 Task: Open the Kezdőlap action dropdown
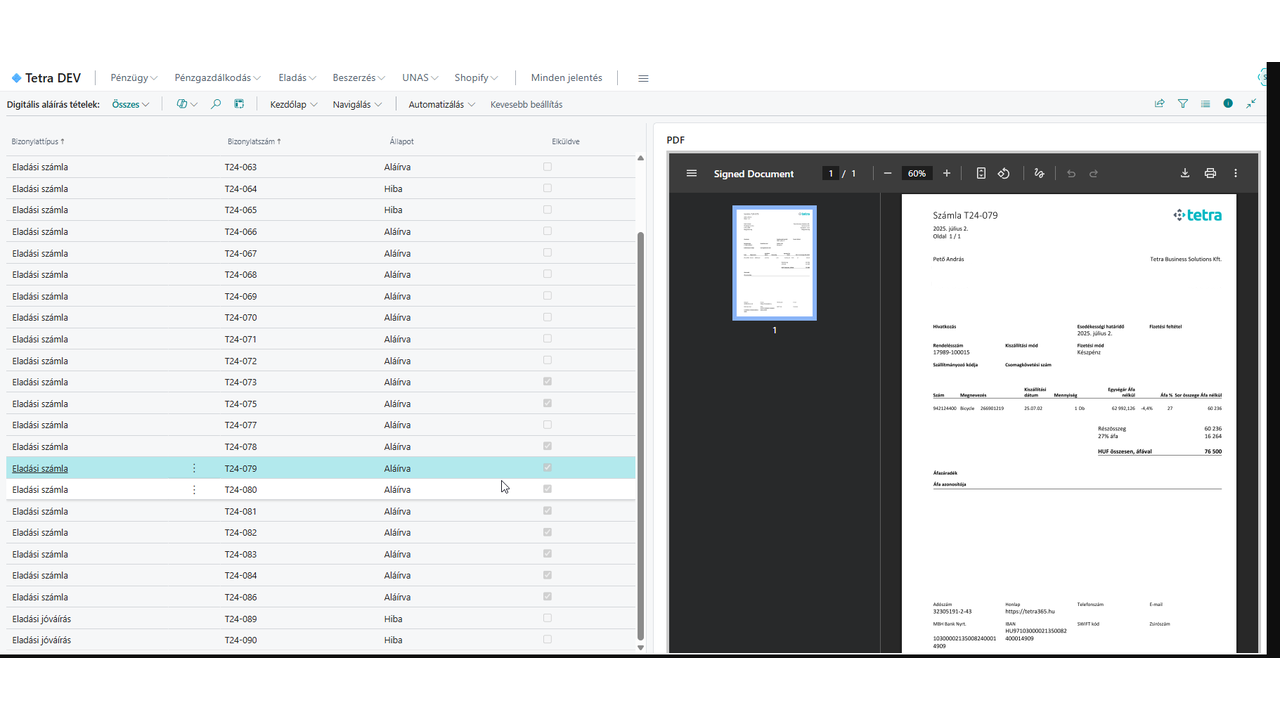click(294, 104)
